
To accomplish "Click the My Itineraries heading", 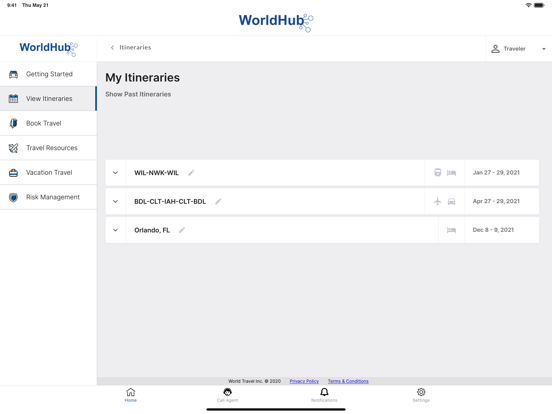I will (143, 78).
